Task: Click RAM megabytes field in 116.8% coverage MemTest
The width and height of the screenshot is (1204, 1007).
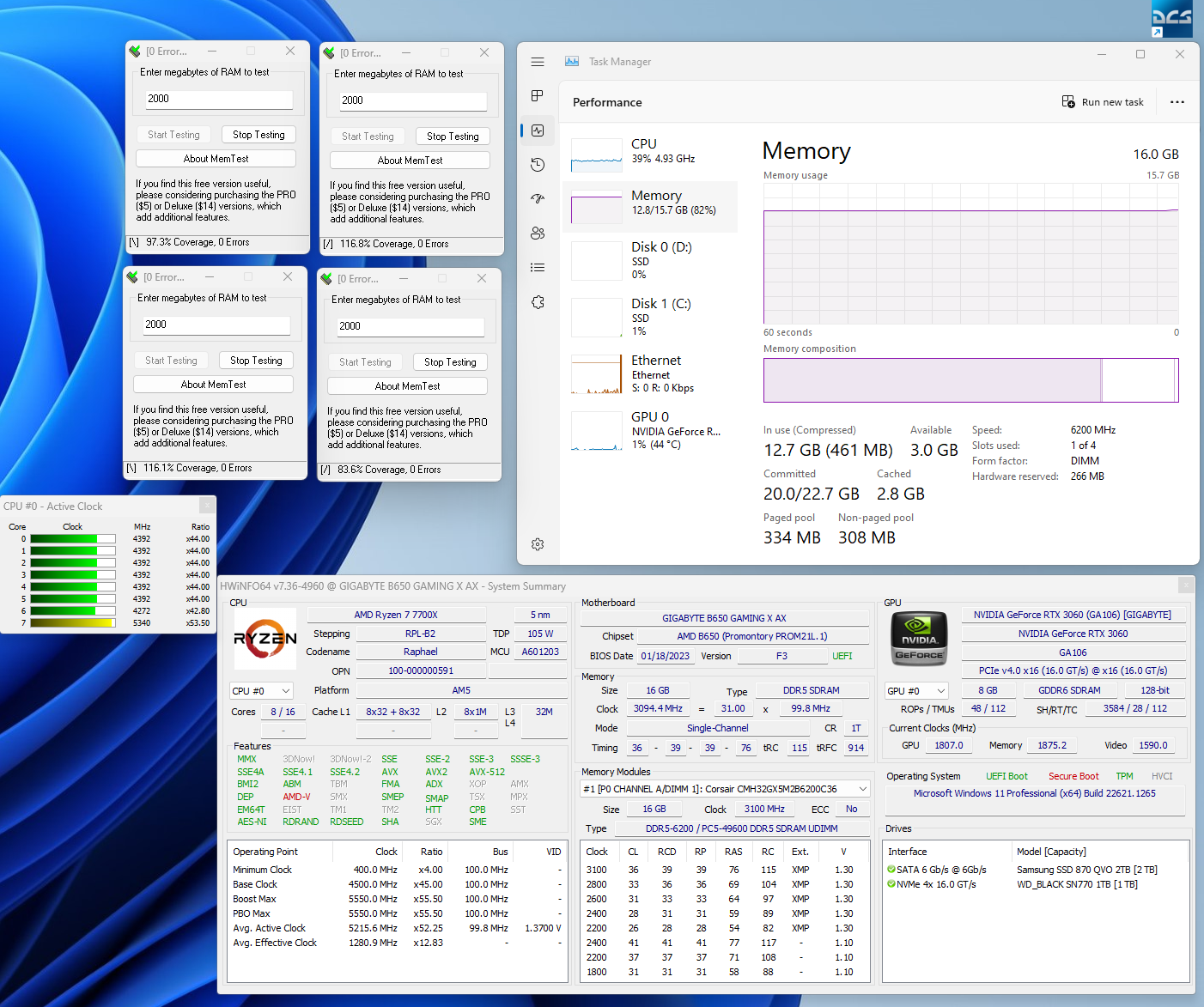Action: point(413,100)
